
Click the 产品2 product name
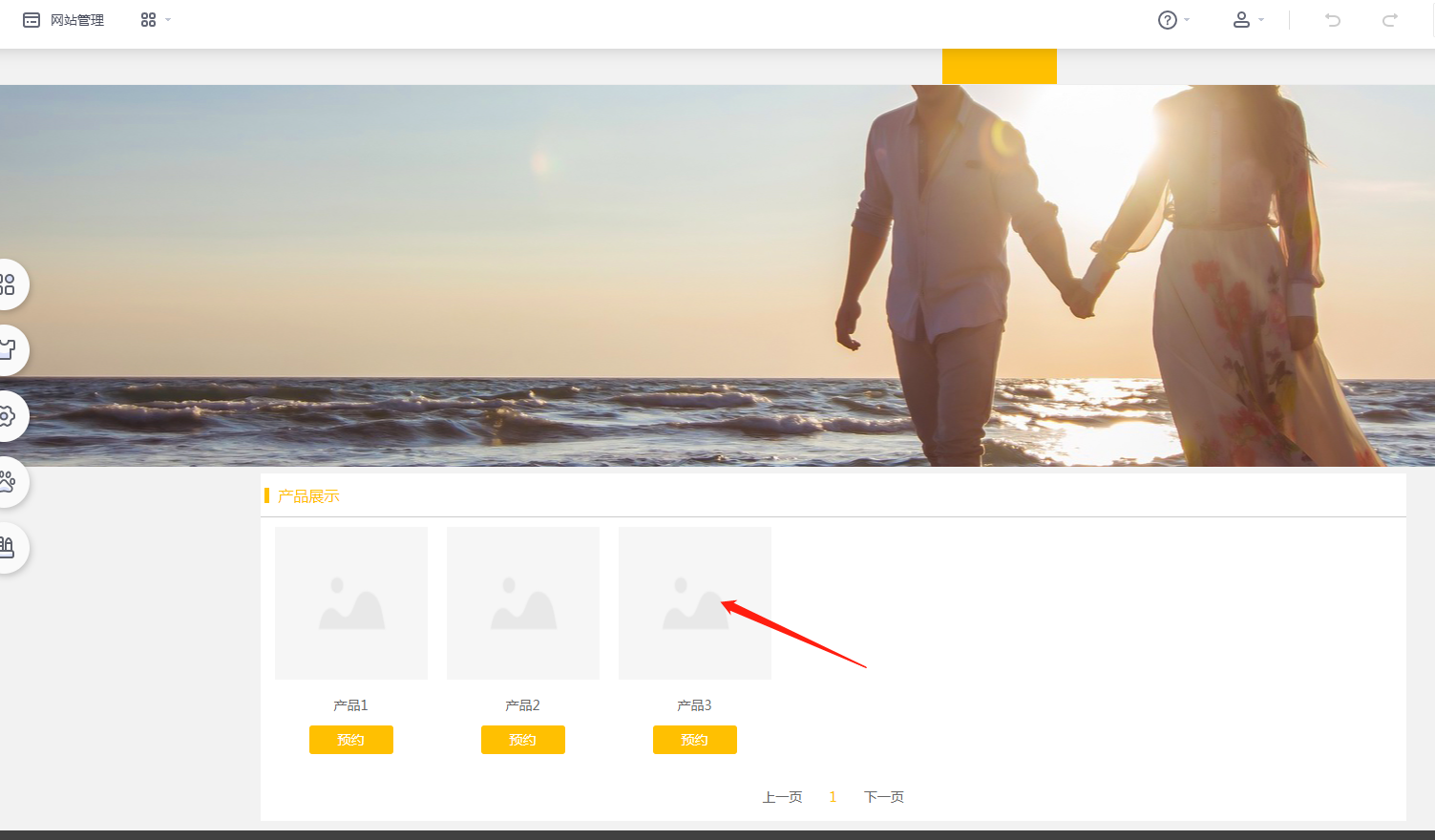(x=522, y=705)
